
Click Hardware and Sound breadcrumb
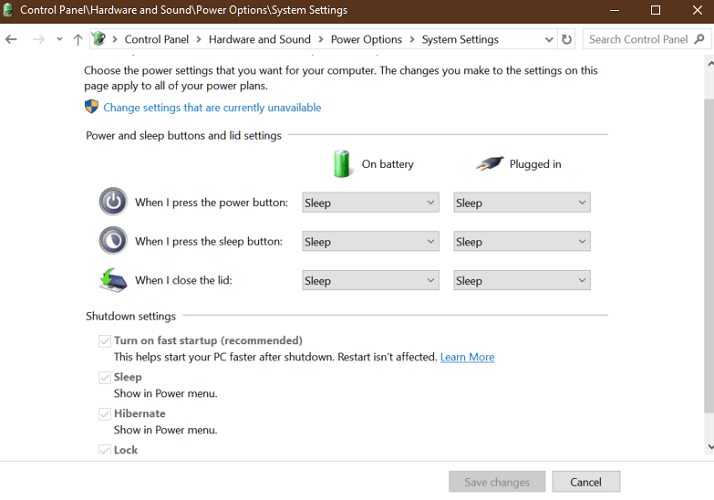point(259,39)
